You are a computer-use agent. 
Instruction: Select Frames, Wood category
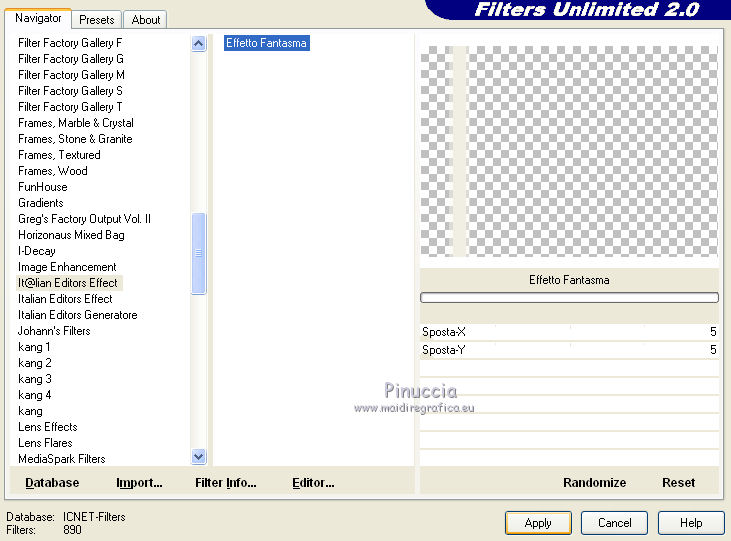(53, 171)
